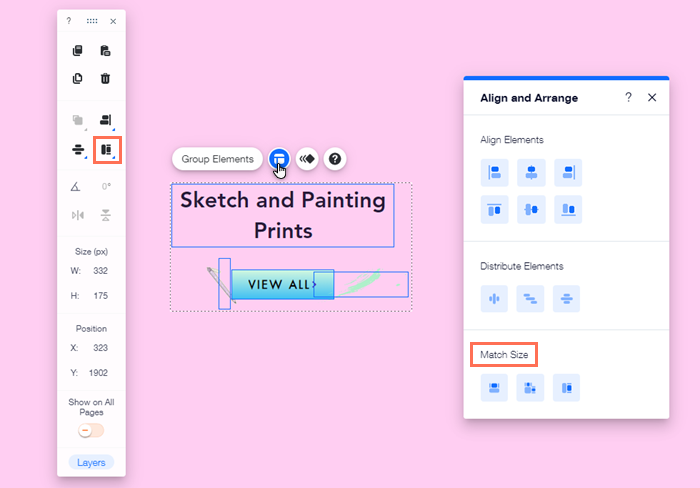This screenshot has width=700, height=488.
Task: Click the Y position value 1902
Action: coord(98,373)
